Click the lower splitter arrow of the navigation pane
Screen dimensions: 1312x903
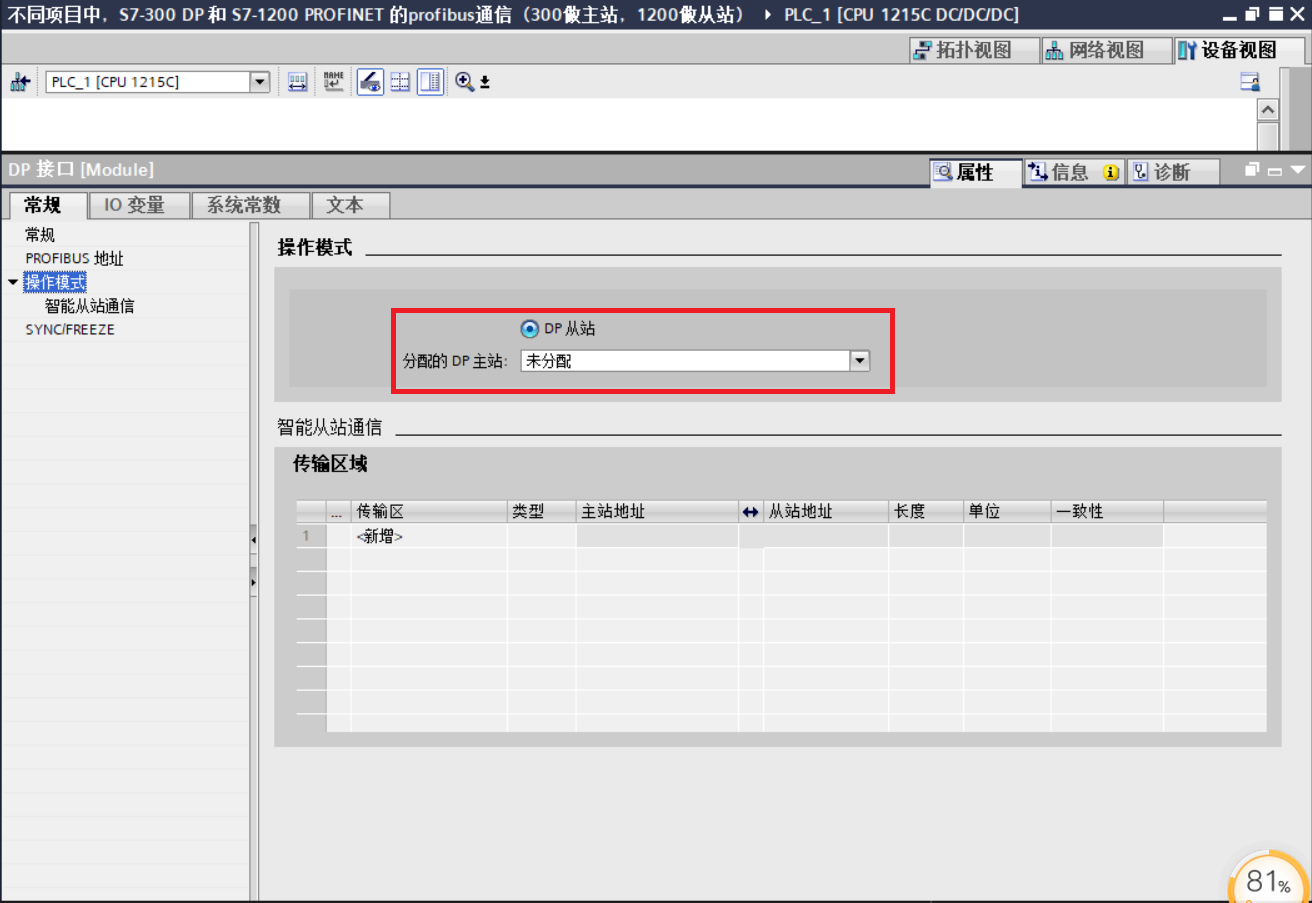253,581
